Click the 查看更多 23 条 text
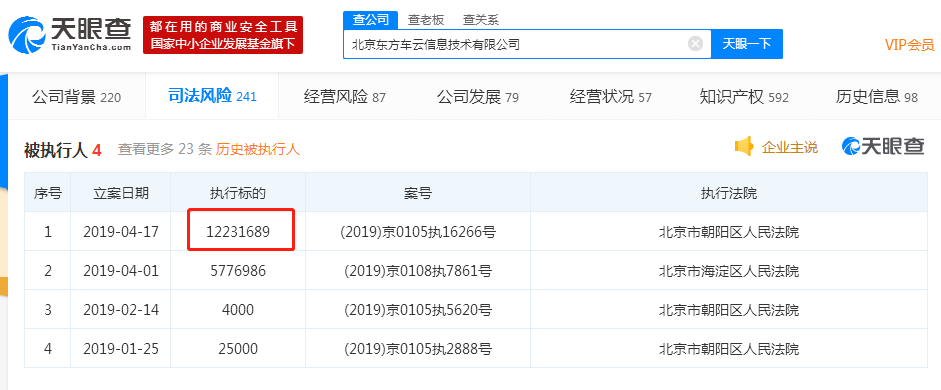Screen dimensions: 941x390 point(165,149)
